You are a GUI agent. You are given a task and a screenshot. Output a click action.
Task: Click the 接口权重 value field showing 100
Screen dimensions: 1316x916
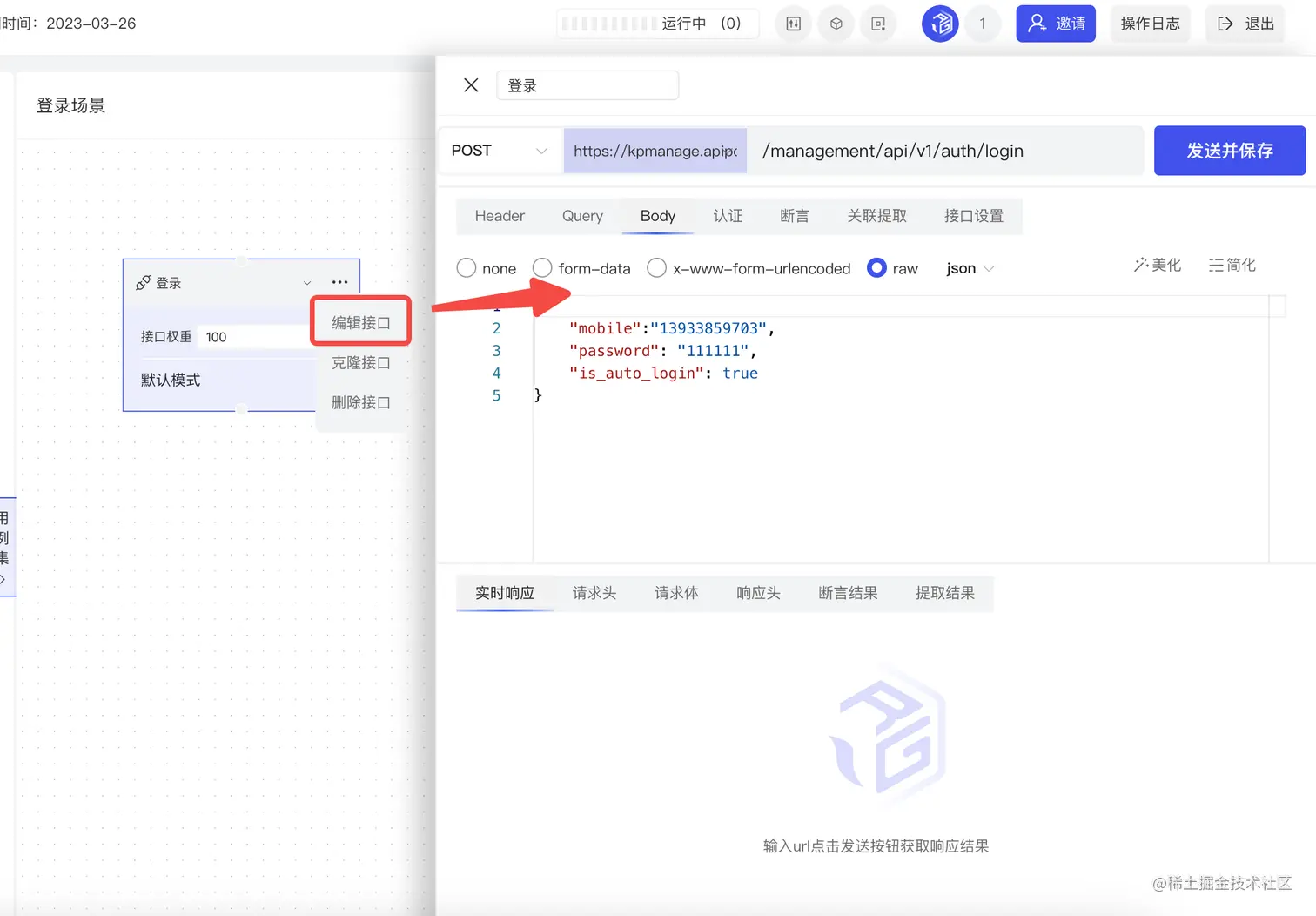(x=252, y=337)
